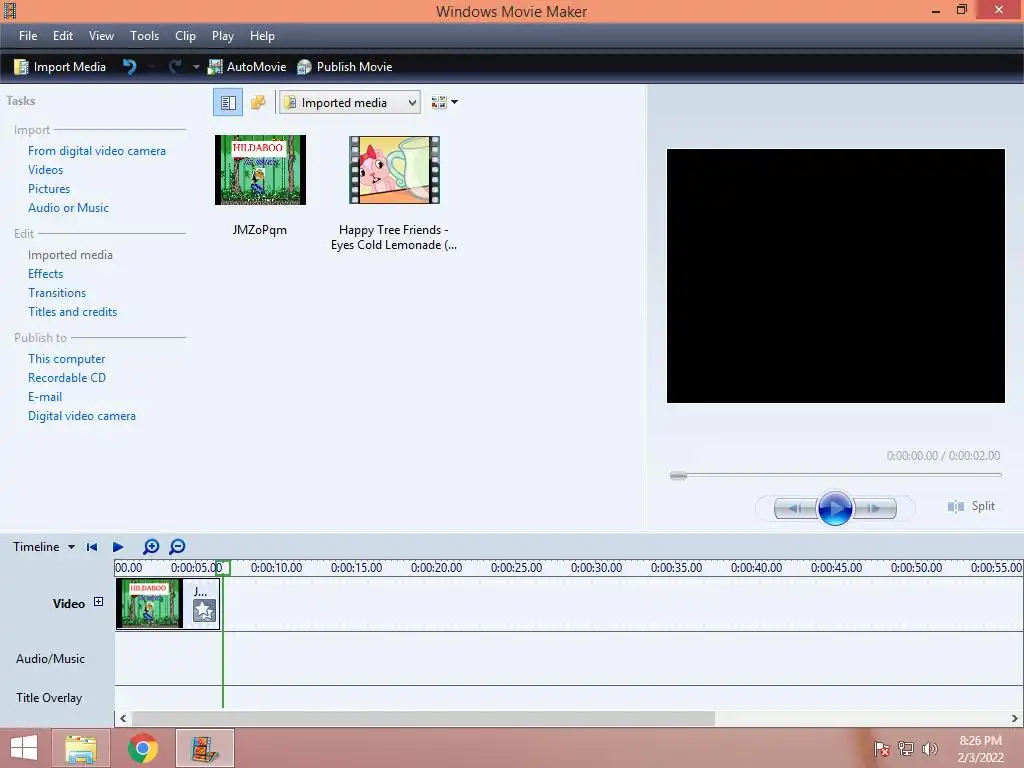The width and height of the screenshot is (1024, 768).
Task: Launch AutoMovie from the toolbar
Action: tap(247, 67)
